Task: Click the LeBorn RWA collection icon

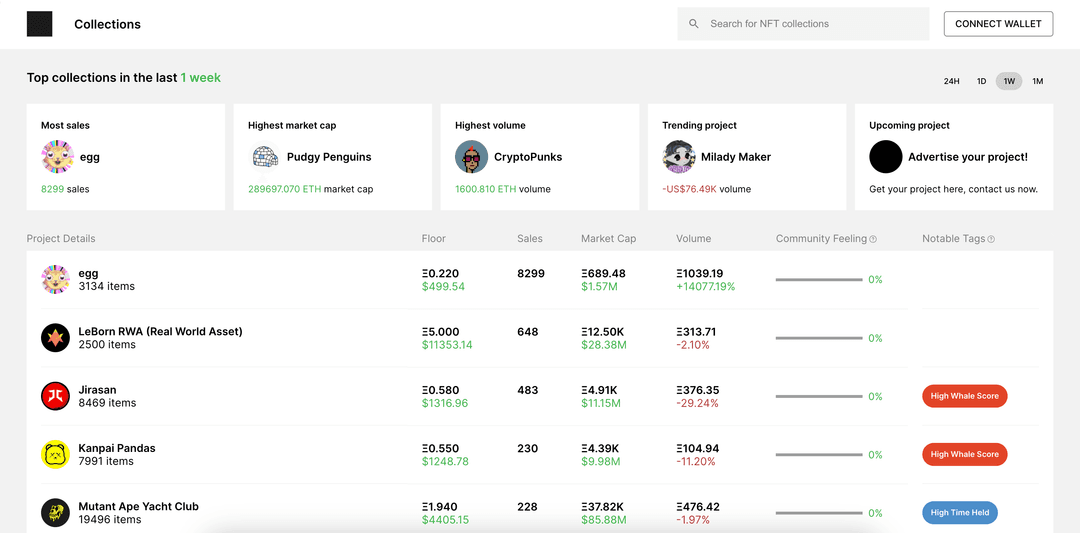Action: pyautogui.click(x=55, y=338)
